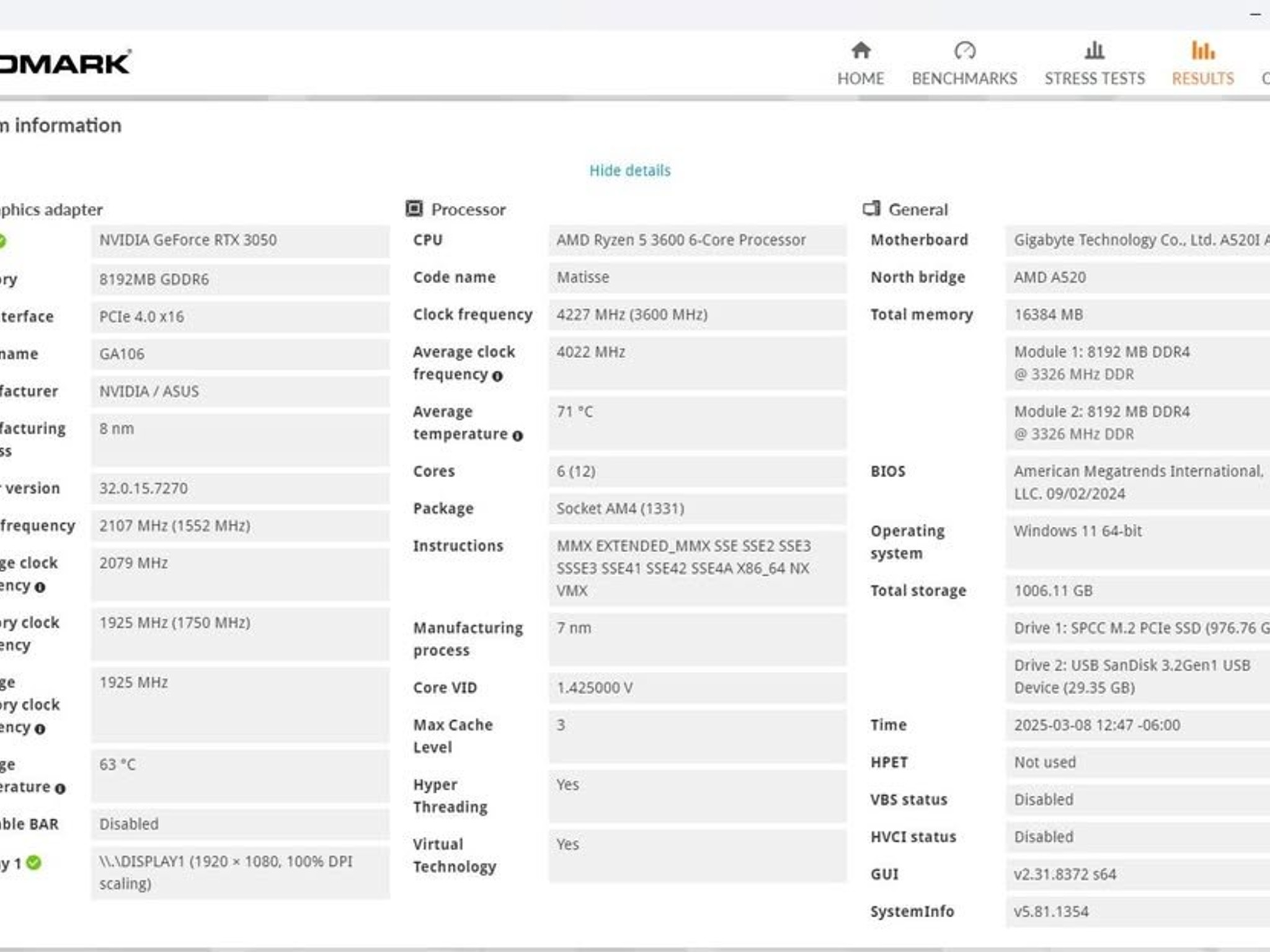Select the RESULTS tab label

click(x=1203, y=79)
